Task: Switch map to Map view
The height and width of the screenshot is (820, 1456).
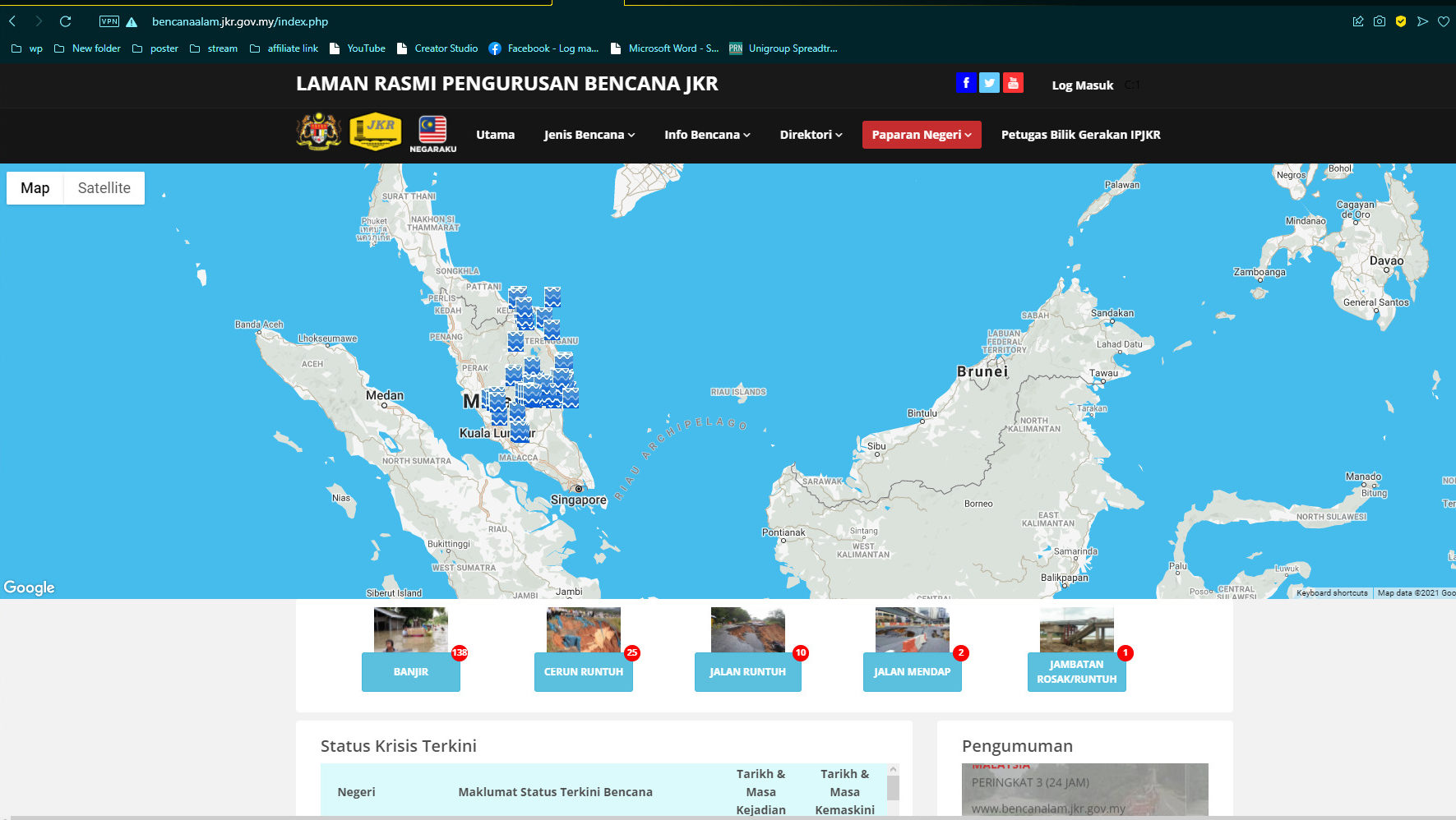Action: [x=35, y=188]
